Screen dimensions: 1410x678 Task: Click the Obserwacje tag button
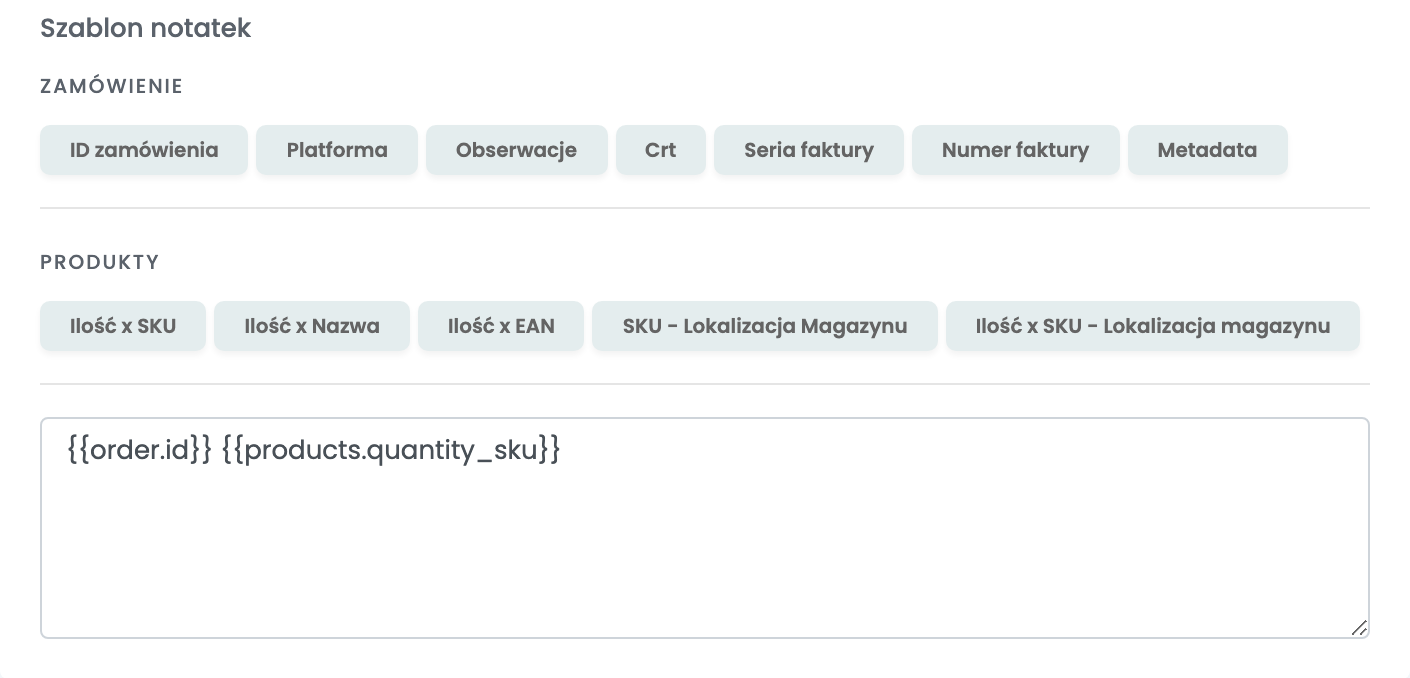(517, 150)
